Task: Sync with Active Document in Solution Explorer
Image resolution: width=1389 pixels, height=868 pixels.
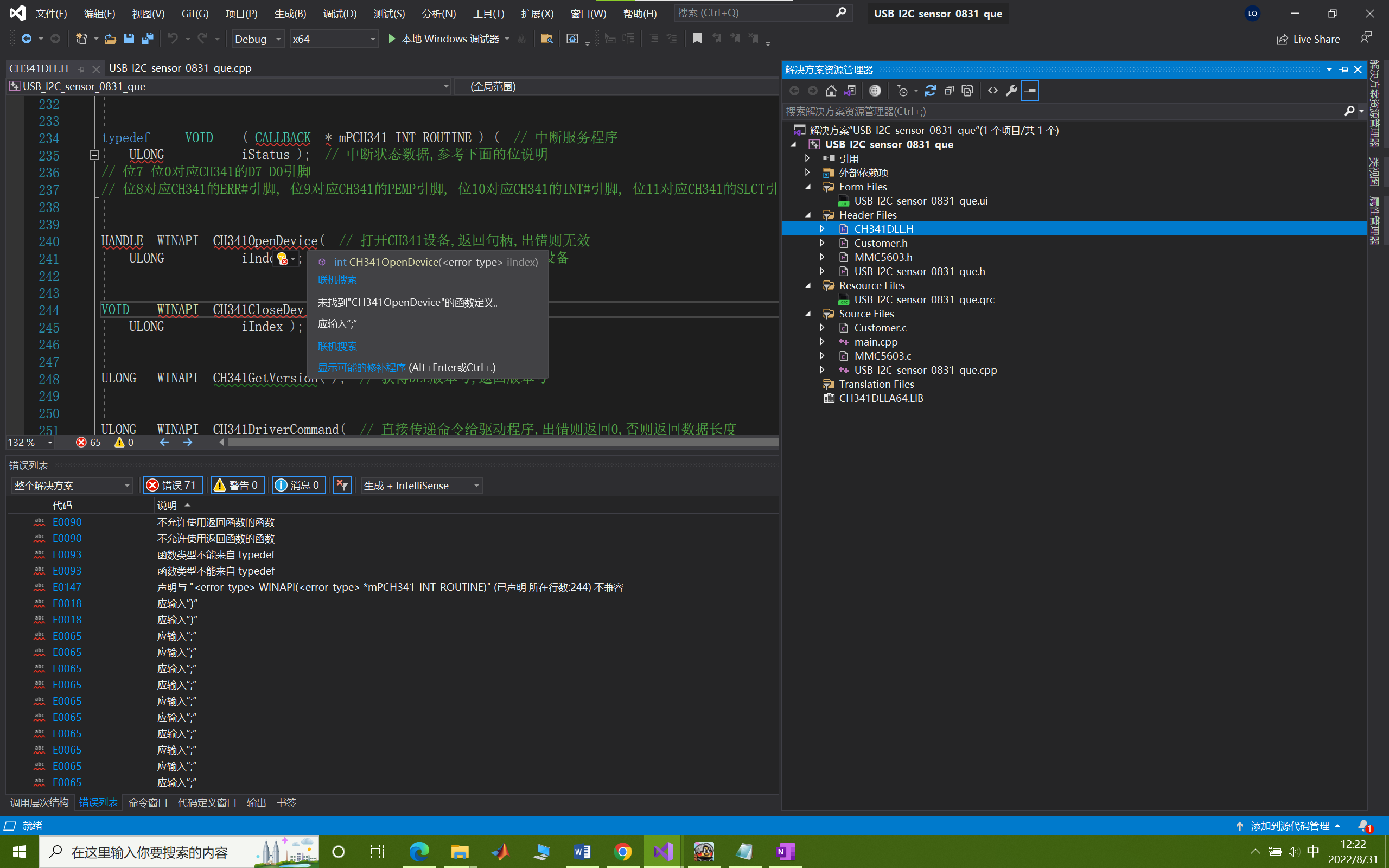Action: pos(931,91)
